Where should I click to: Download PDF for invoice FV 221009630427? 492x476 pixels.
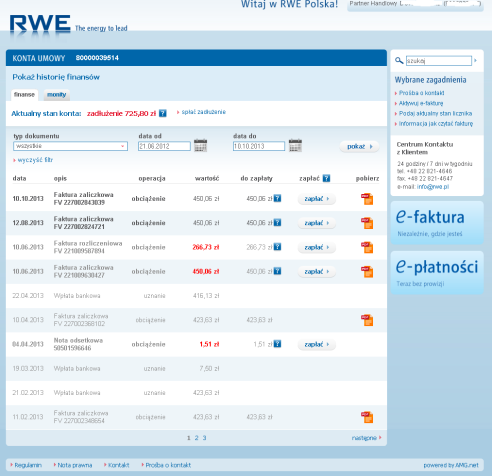coord(367,272)
